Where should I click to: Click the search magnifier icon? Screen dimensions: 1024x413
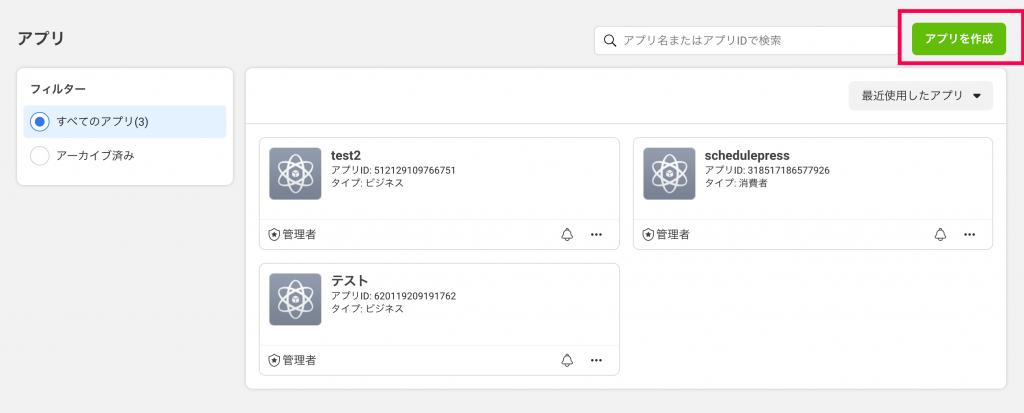pos(610,41)
